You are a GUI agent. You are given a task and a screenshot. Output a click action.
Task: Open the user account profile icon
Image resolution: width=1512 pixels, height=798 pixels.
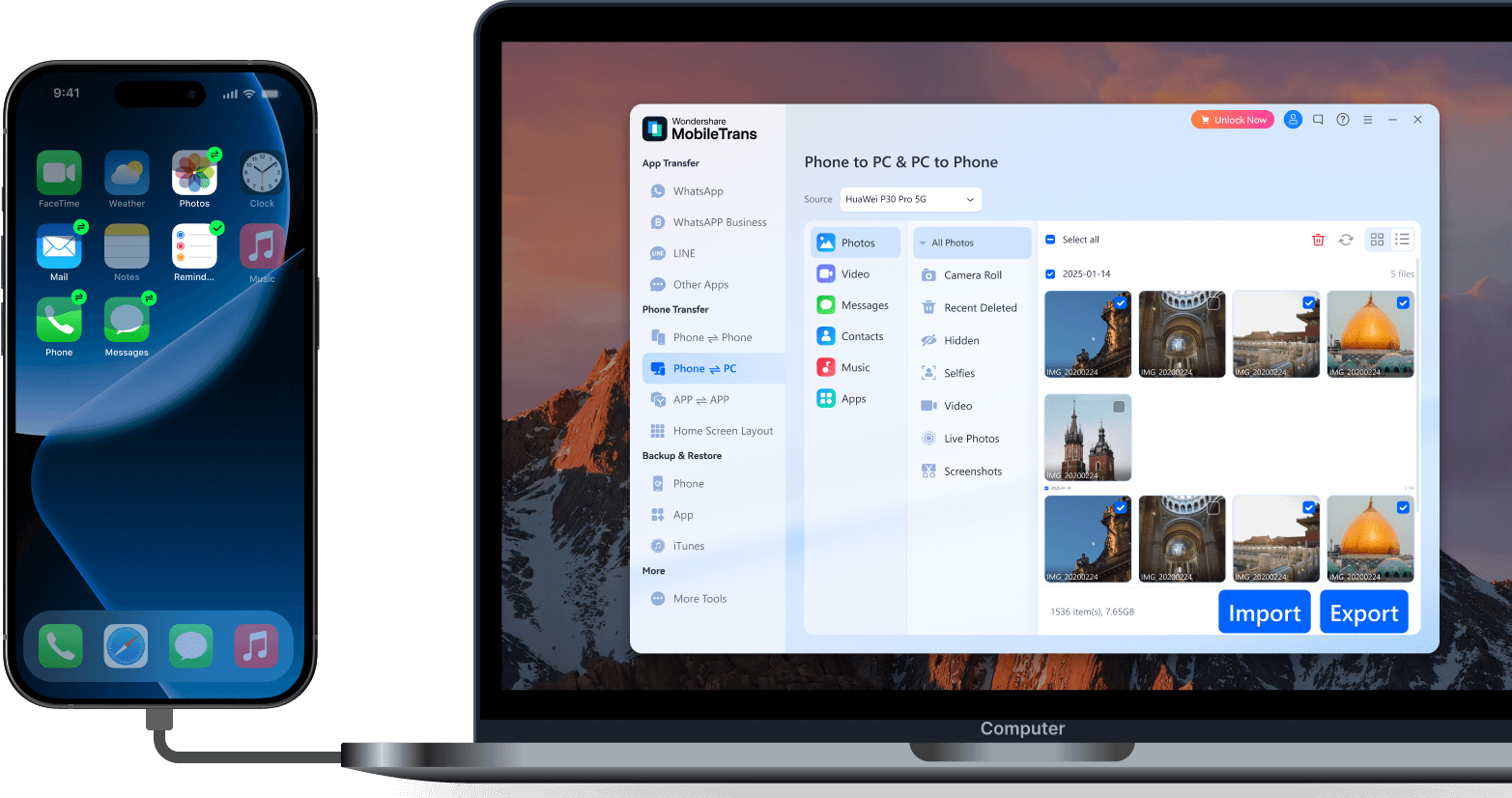1293,120
